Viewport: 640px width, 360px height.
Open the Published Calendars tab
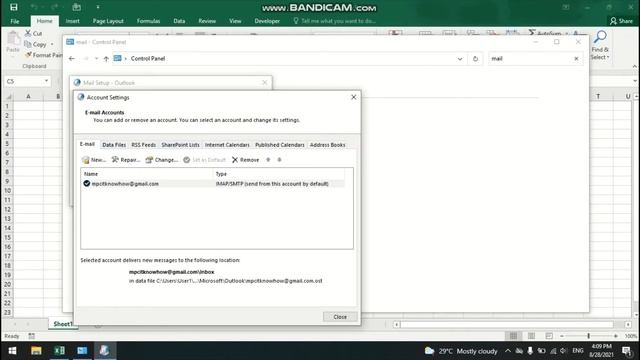(280, 145)
